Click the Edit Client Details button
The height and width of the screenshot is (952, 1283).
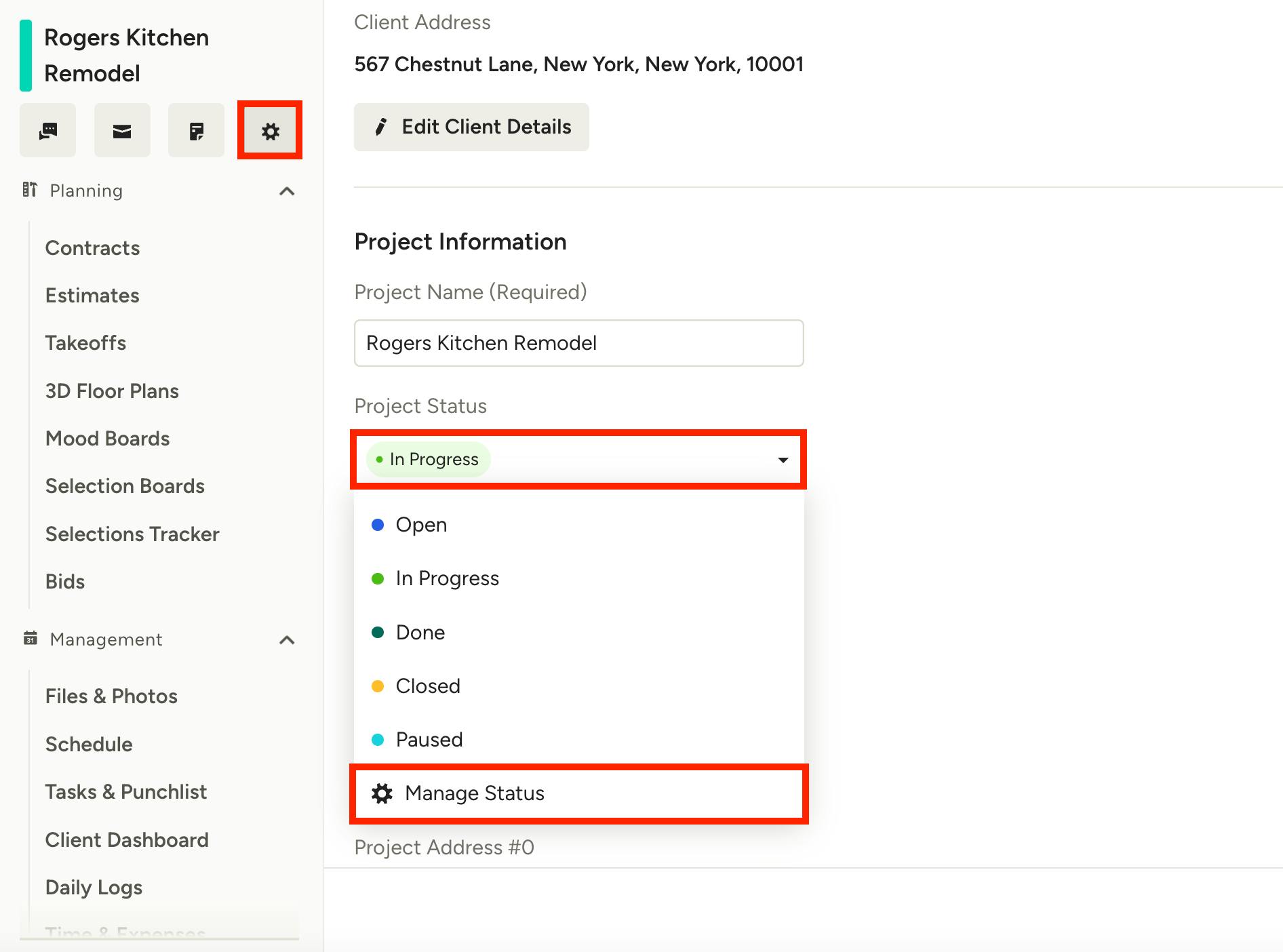[x=471, y=127]
